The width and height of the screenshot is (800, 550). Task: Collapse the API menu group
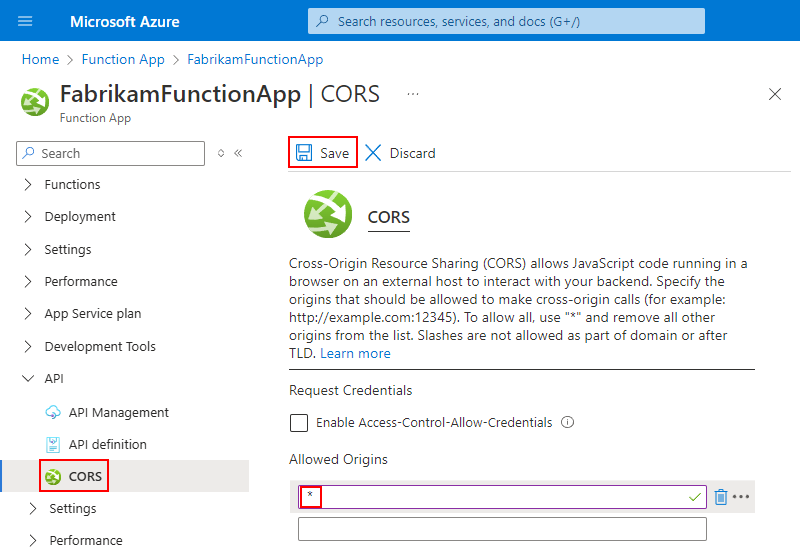(x=43, y=379)
